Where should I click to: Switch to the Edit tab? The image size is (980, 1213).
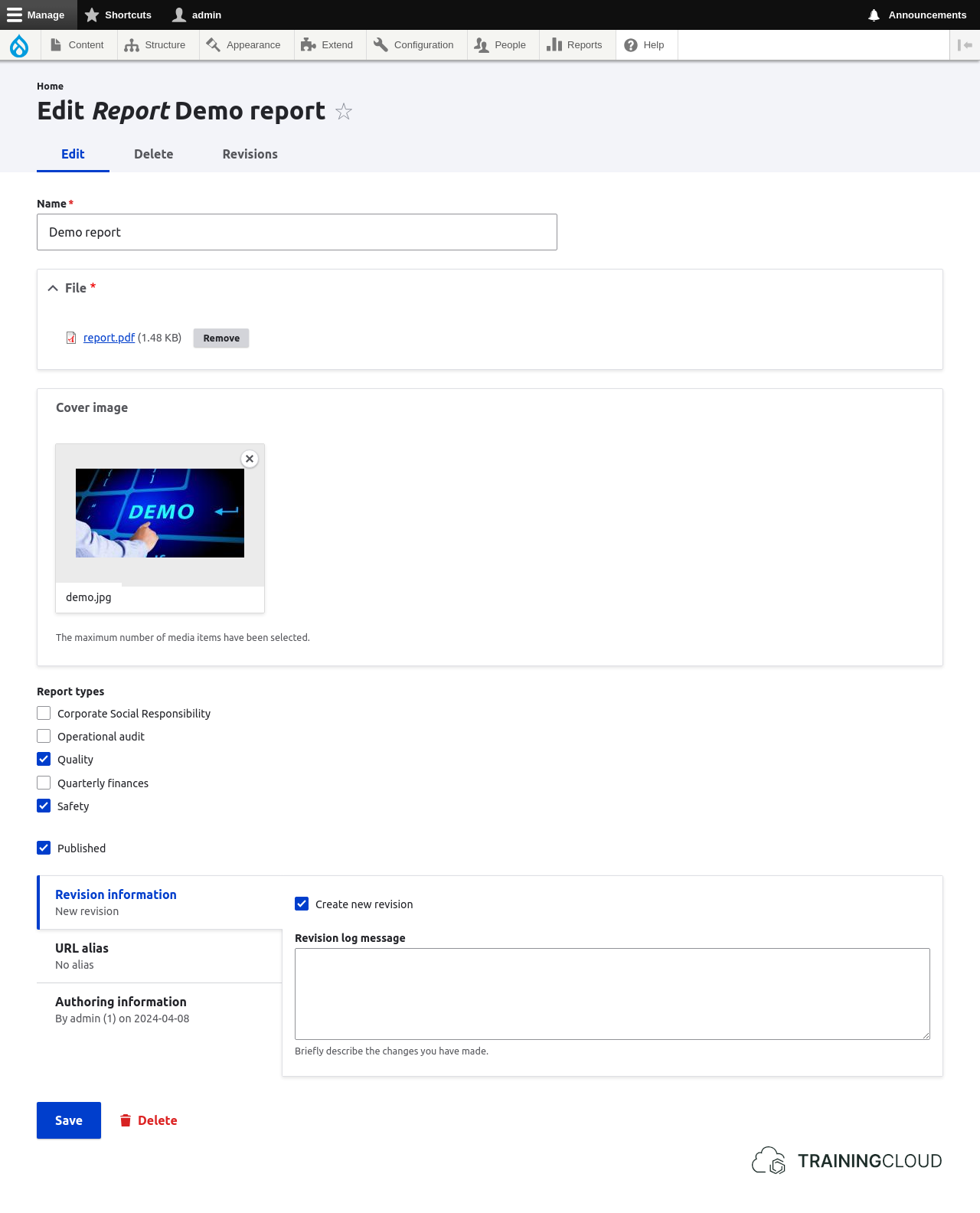(x=73, y=154)
